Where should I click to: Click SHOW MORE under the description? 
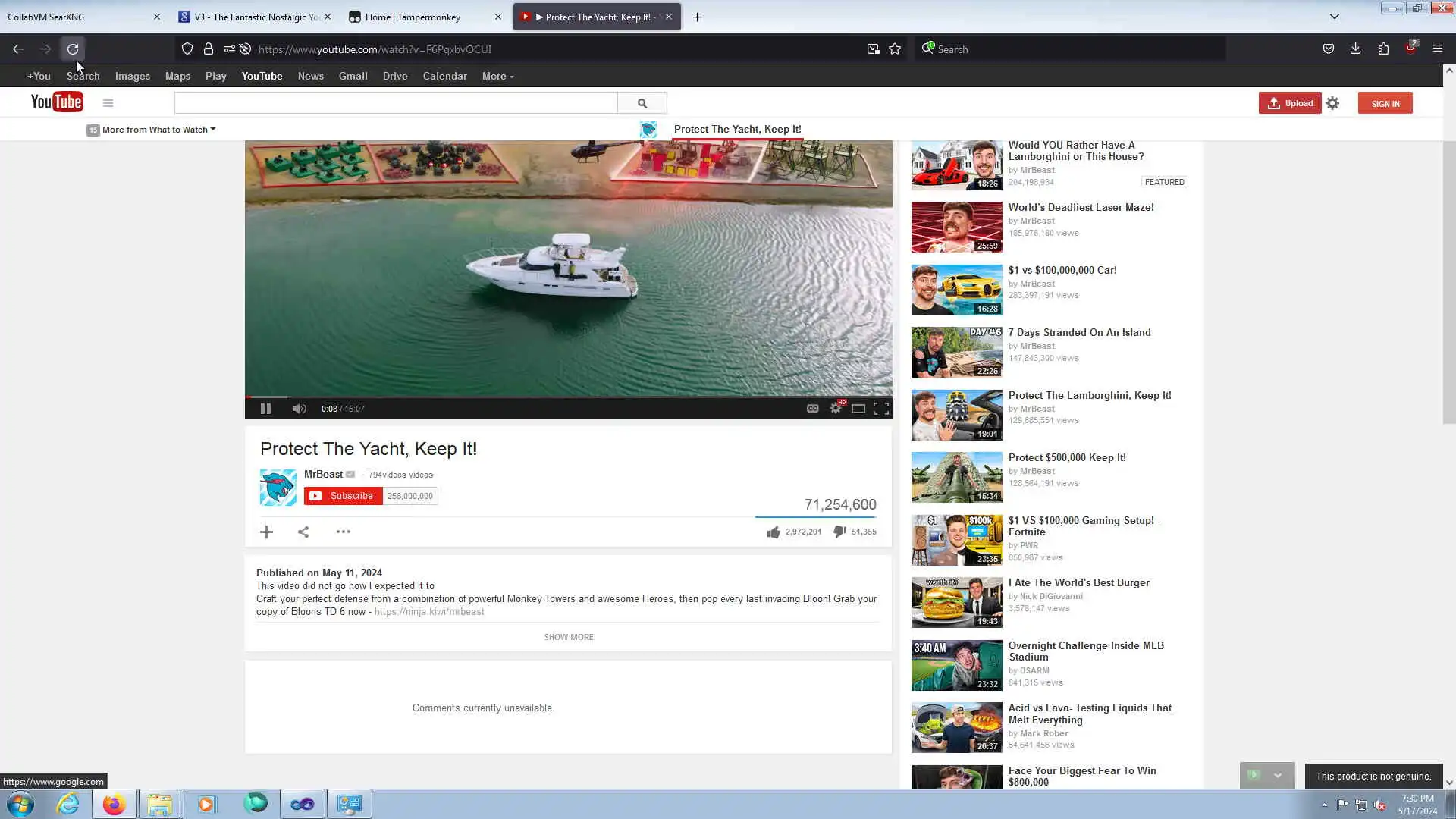point(568,637)
